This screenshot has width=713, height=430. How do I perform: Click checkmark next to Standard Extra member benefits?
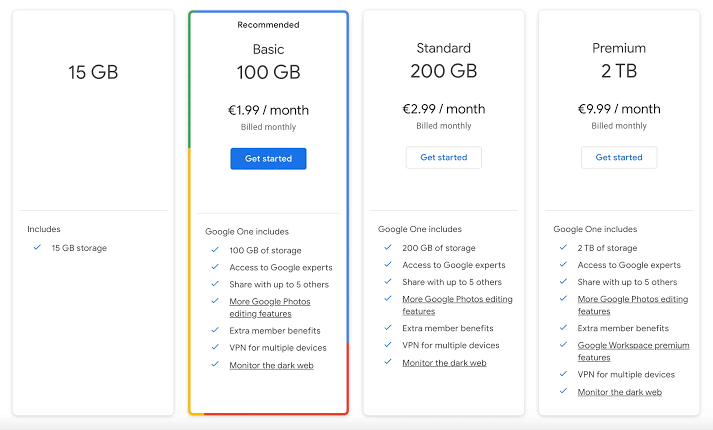click(388, 327)
